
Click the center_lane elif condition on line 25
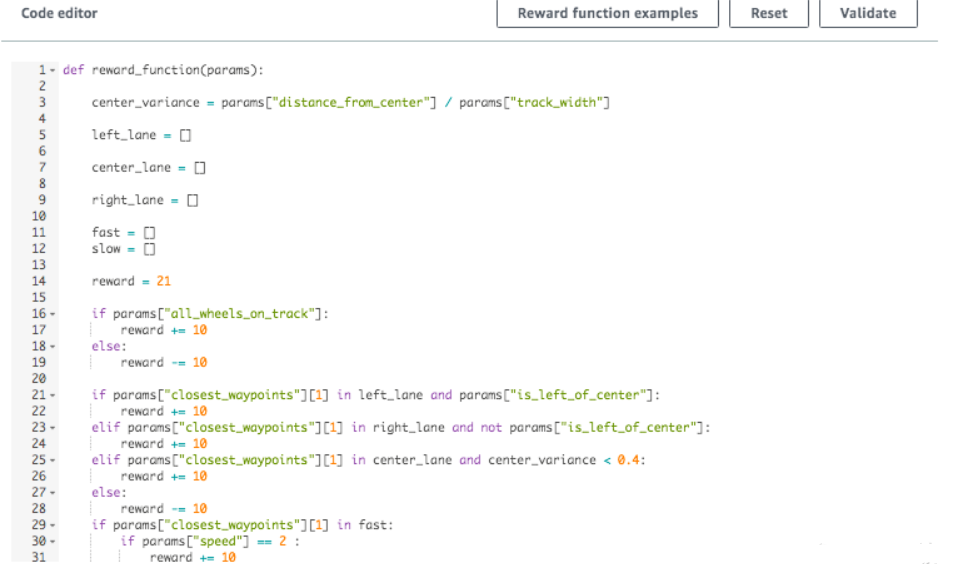(368, 460)
